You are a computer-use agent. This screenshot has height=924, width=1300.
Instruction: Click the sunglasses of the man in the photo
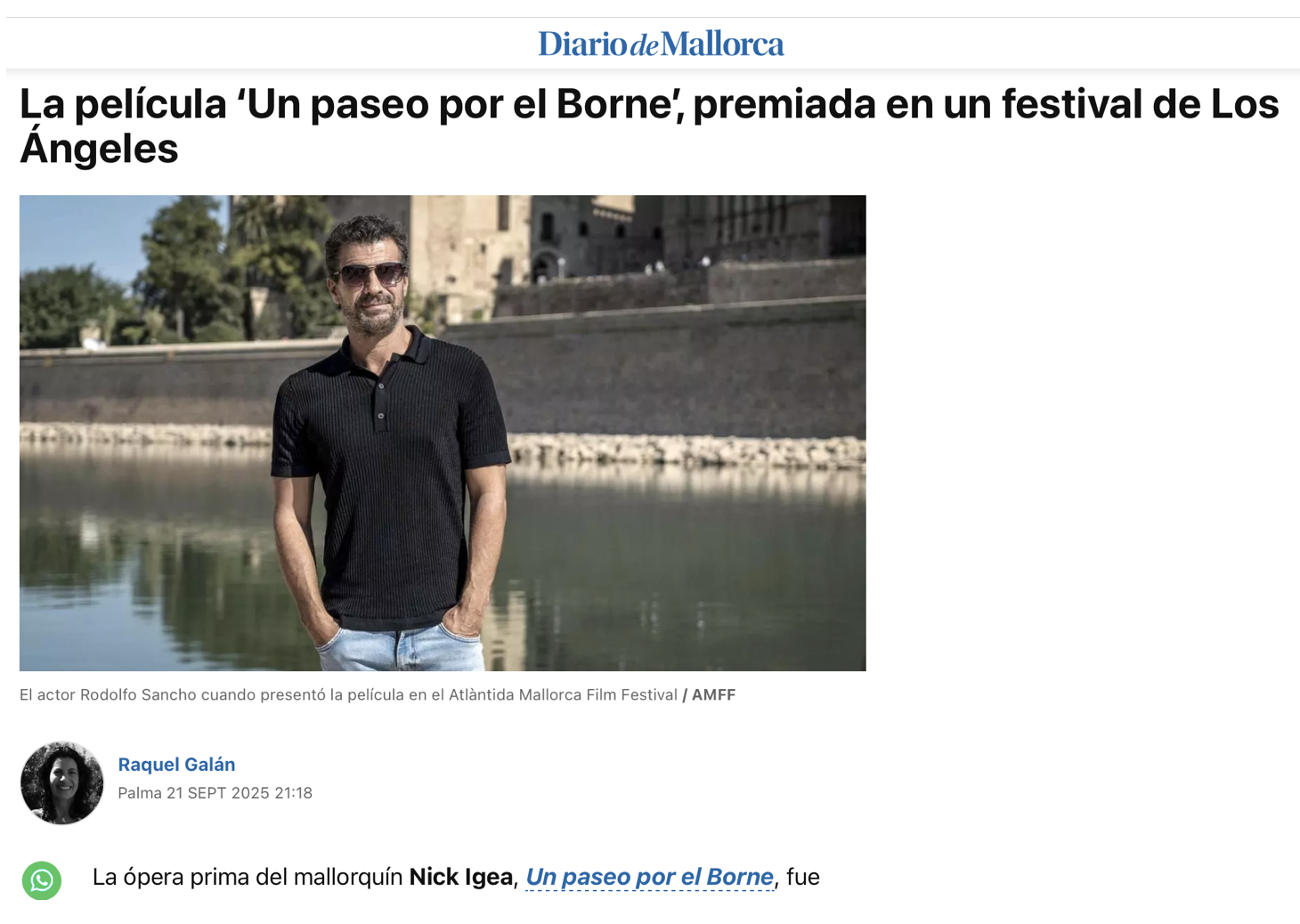coord(369,274)
